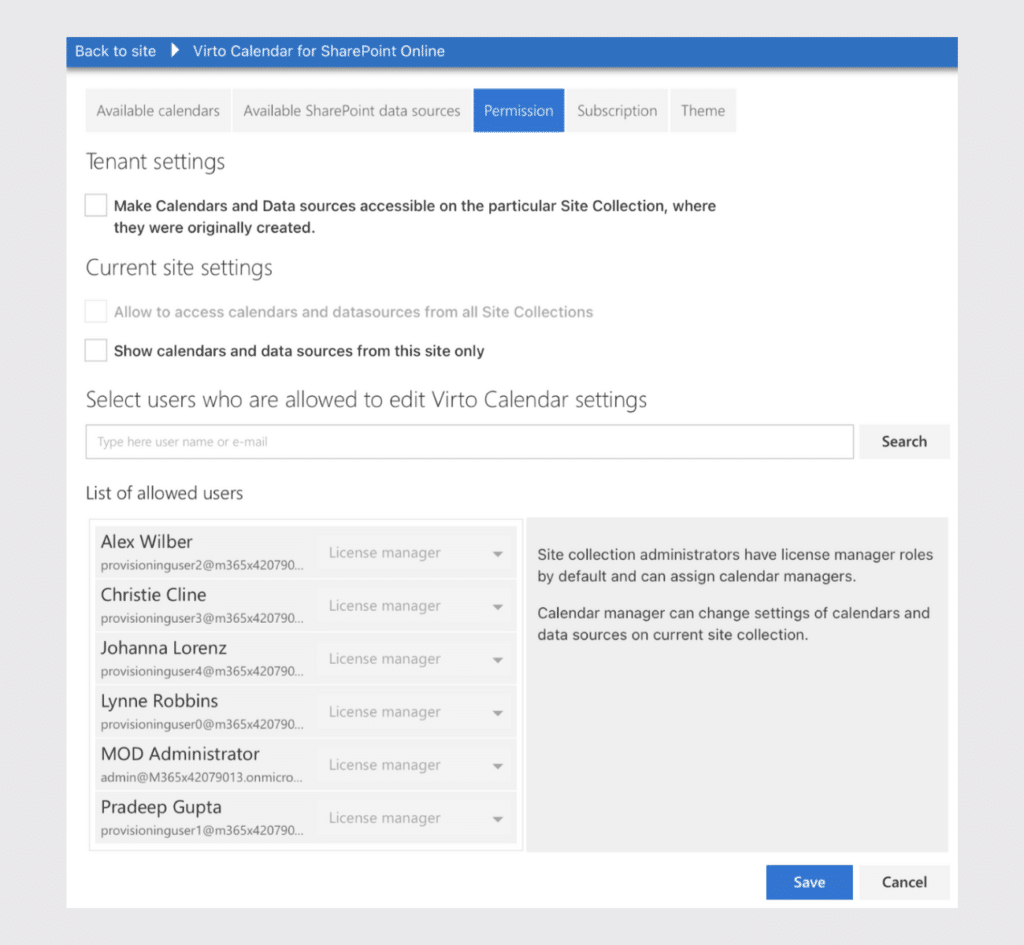Image resolution: width=1024 pixels, height=945 pixels.
Task: Go to the Subscription tab
Action: coord(617,110)
